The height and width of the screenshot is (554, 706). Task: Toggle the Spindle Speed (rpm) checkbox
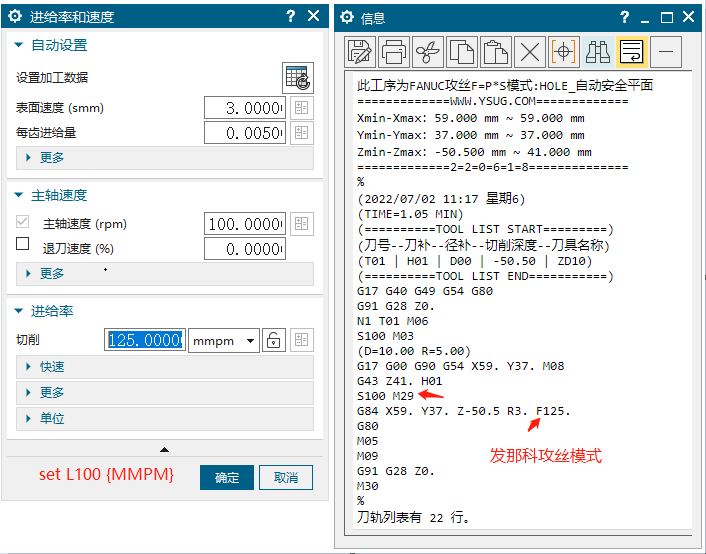pos(23,222)
